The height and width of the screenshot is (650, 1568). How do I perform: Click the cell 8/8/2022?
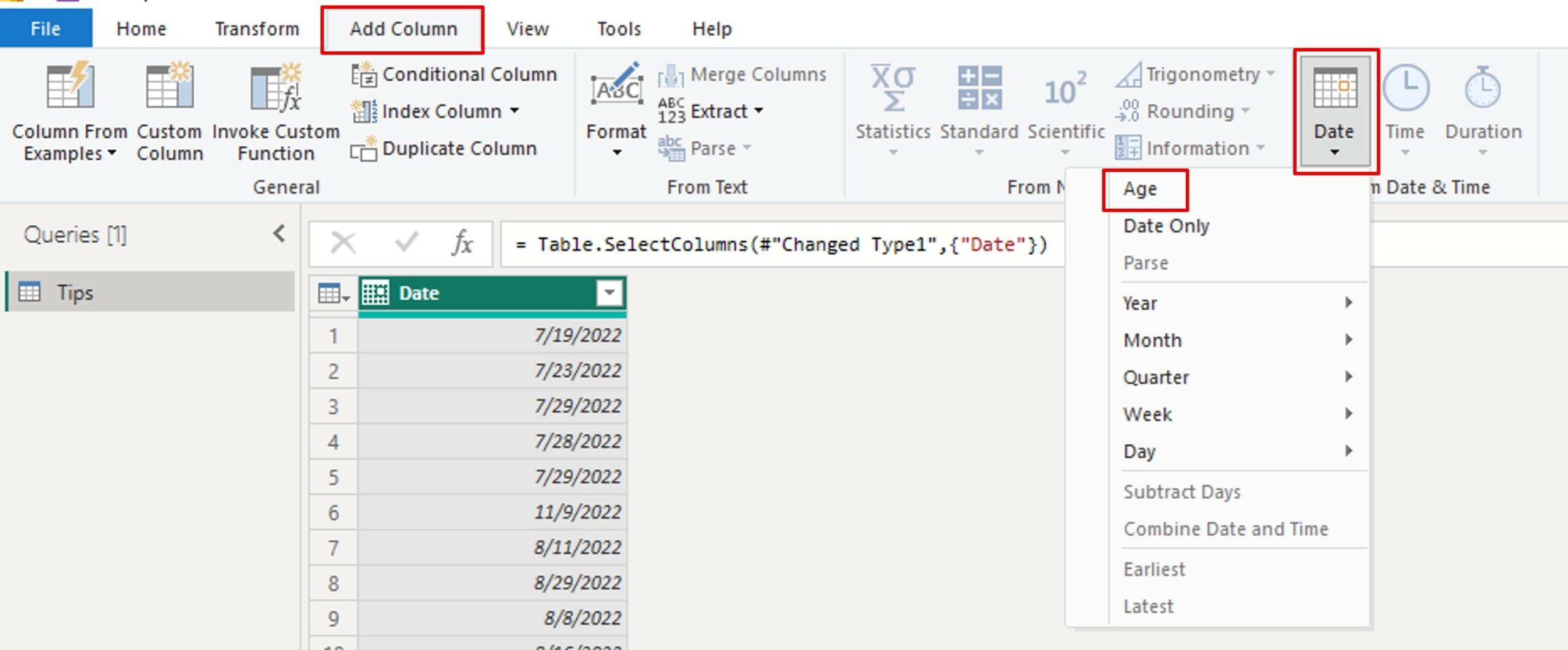click(492, 618)
